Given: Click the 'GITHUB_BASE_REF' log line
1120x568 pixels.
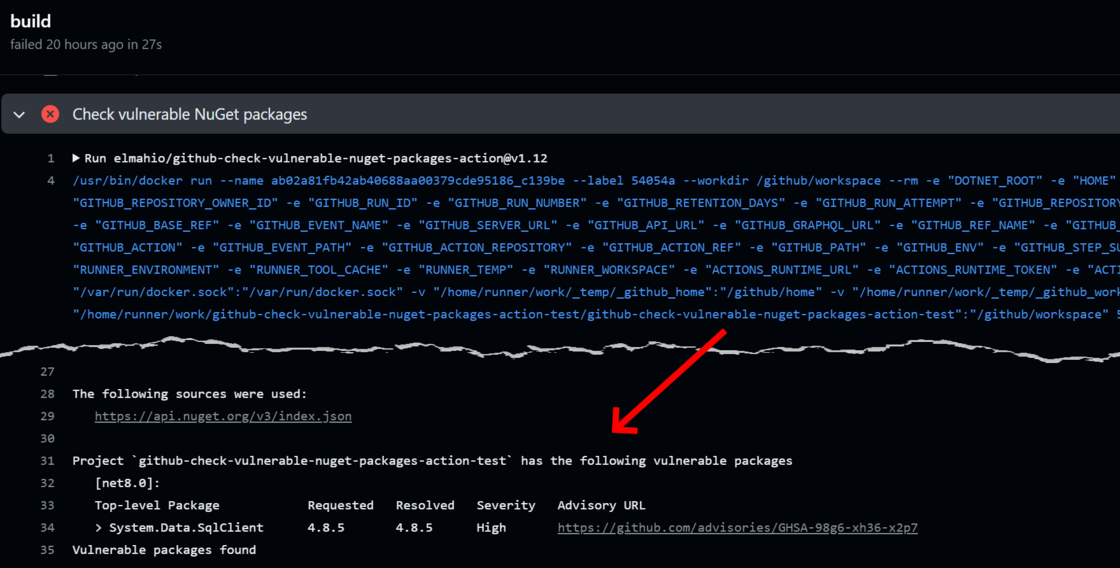Looking at the screenshot, I should point(596,225).
